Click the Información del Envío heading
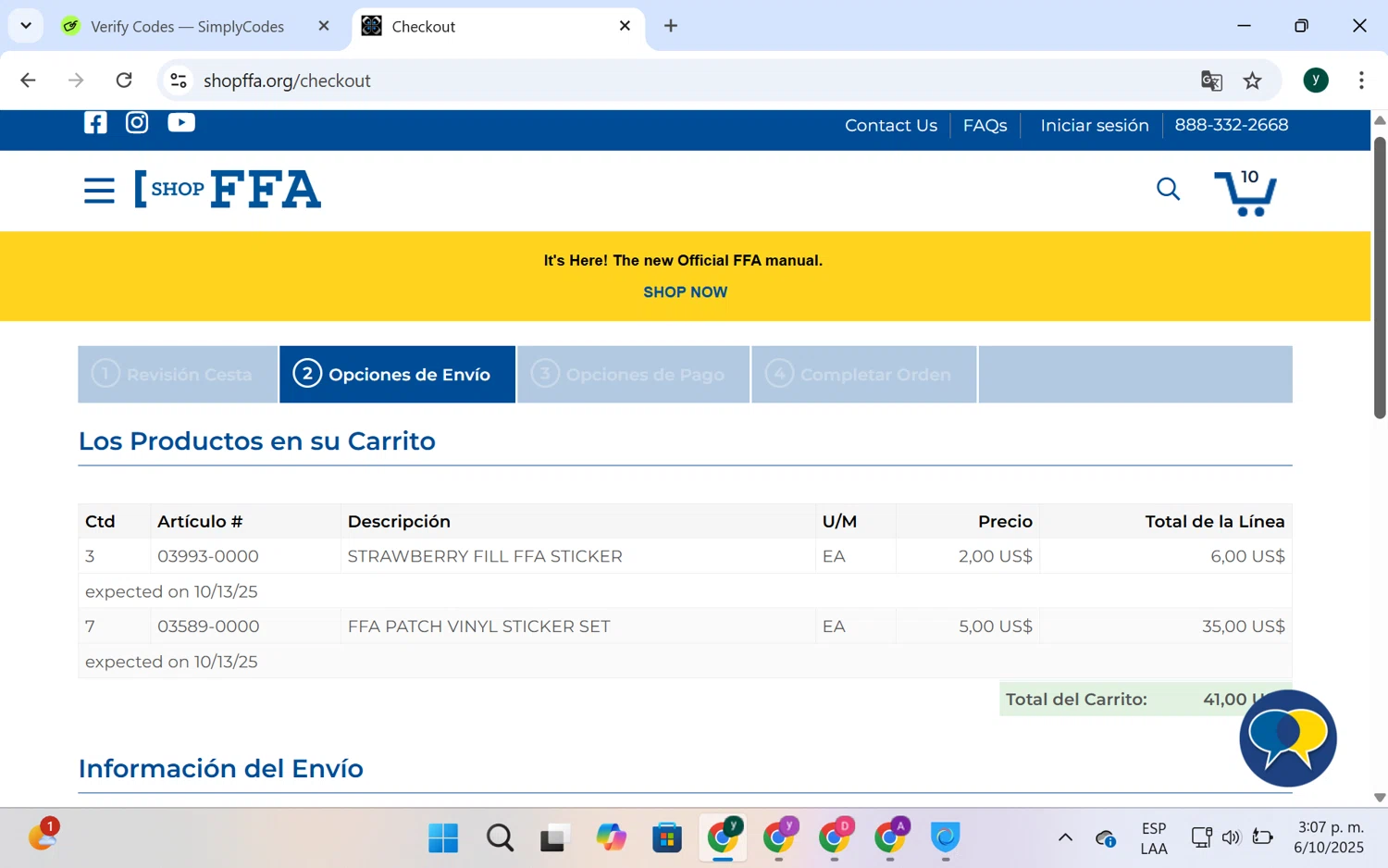Image resolution: width=1388 pixels, height=868 pixels. 221,769
